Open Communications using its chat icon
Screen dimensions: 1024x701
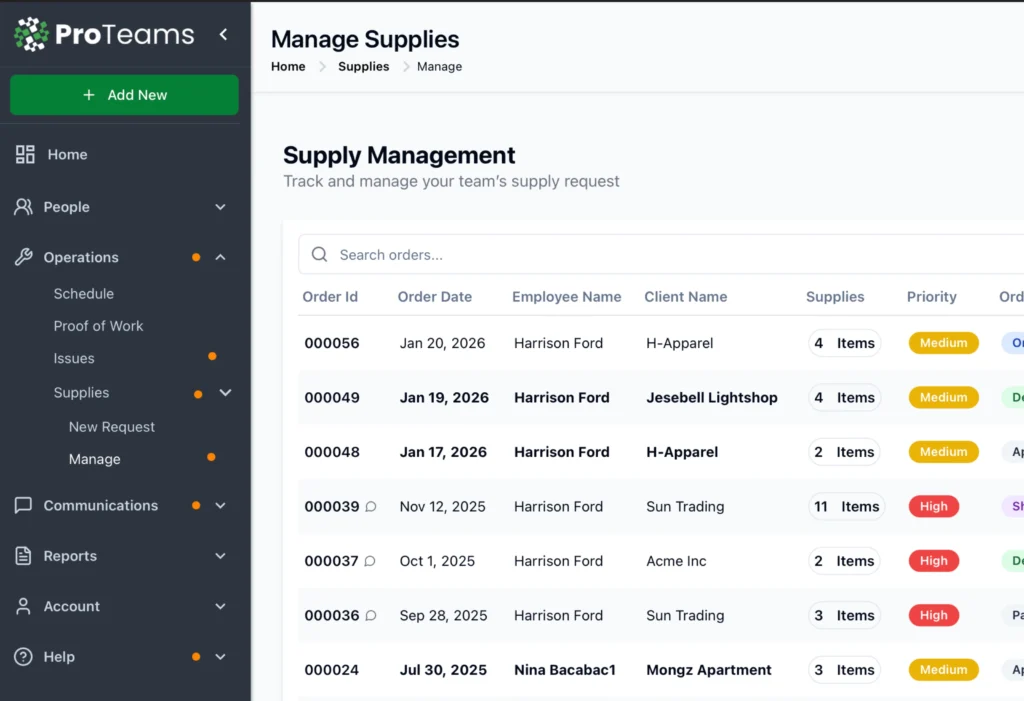point(23,505)
